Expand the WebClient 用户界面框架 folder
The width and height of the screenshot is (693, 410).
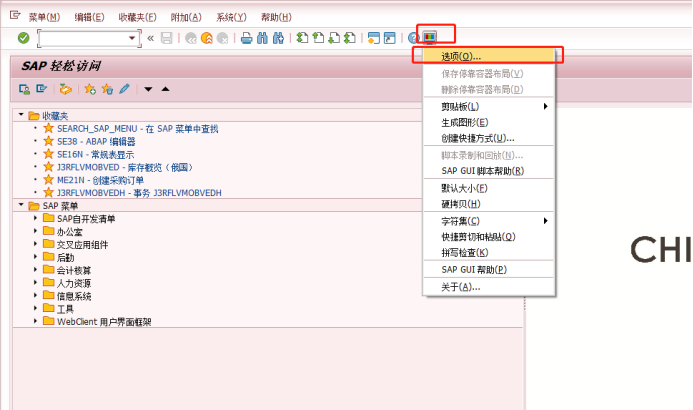point(35,320)
